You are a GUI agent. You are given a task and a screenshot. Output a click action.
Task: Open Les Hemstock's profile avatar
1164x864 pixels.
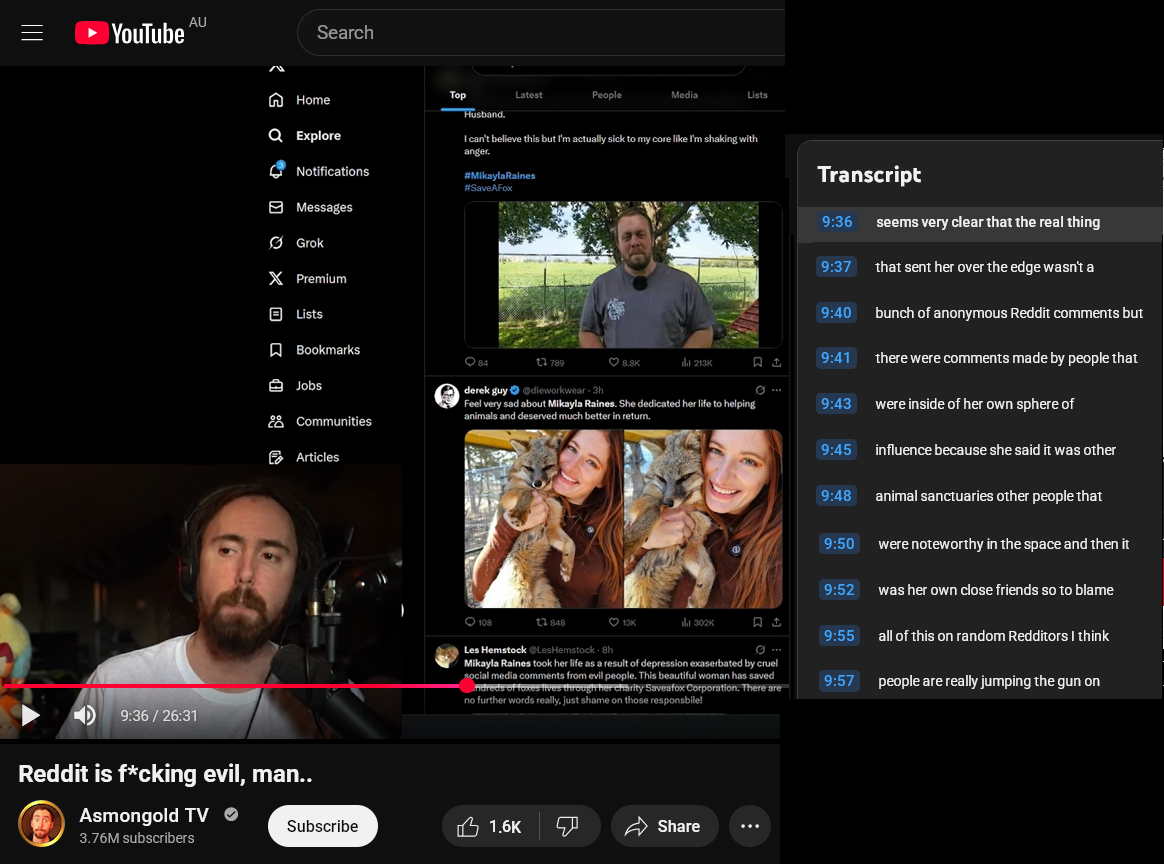tap(447, 656)
